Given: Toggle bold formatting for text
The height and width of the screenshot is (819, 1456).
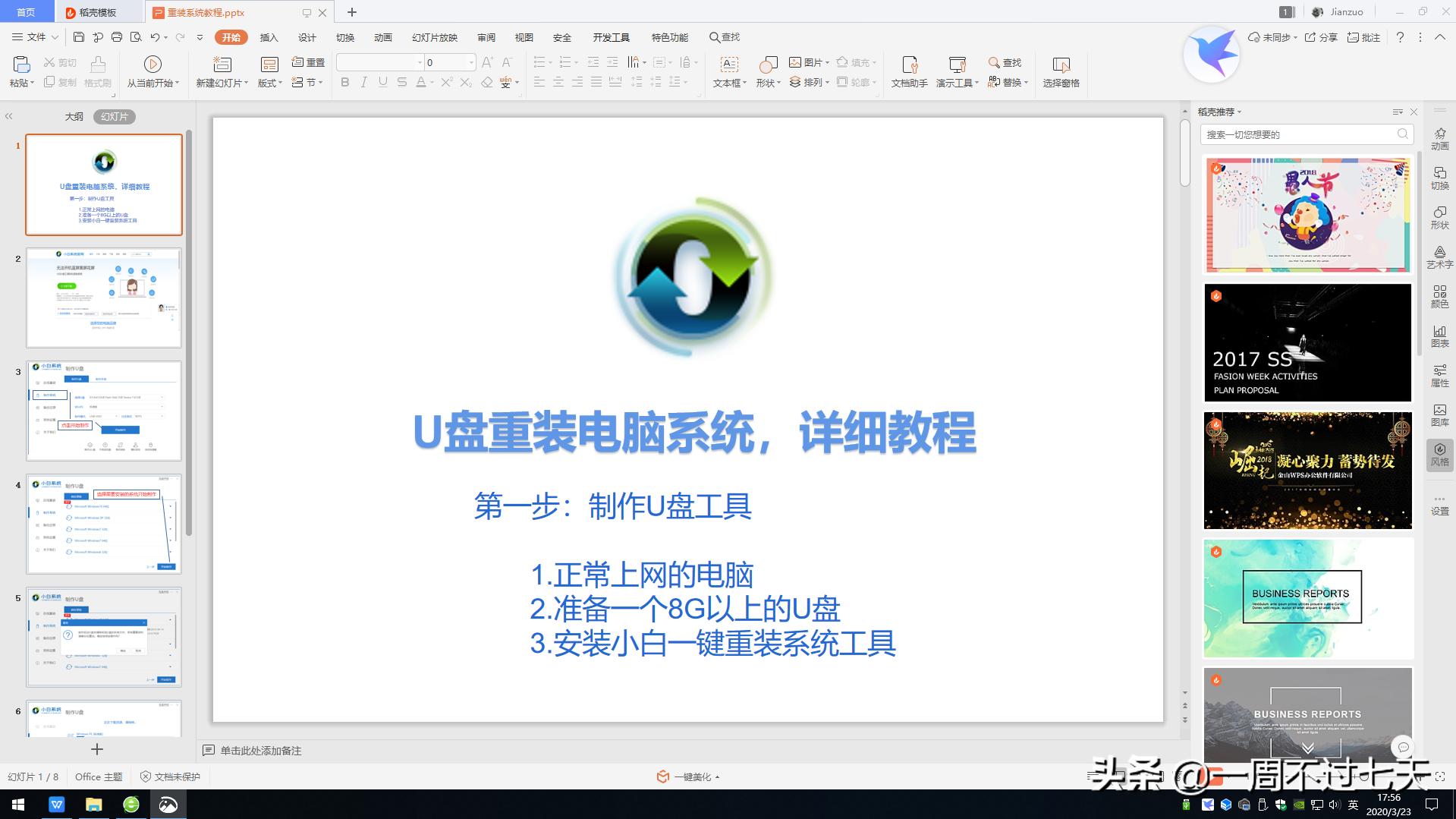Looking at the screenshot, I should pyautogui.click(x=343, y=81).
